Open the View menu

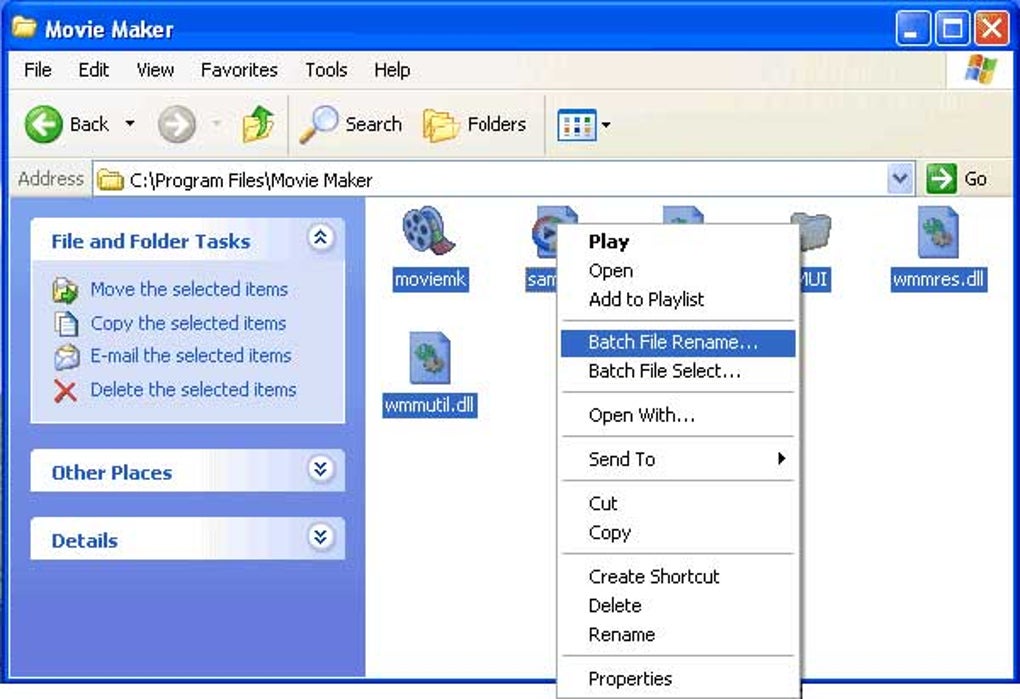(x=155, y=70)
